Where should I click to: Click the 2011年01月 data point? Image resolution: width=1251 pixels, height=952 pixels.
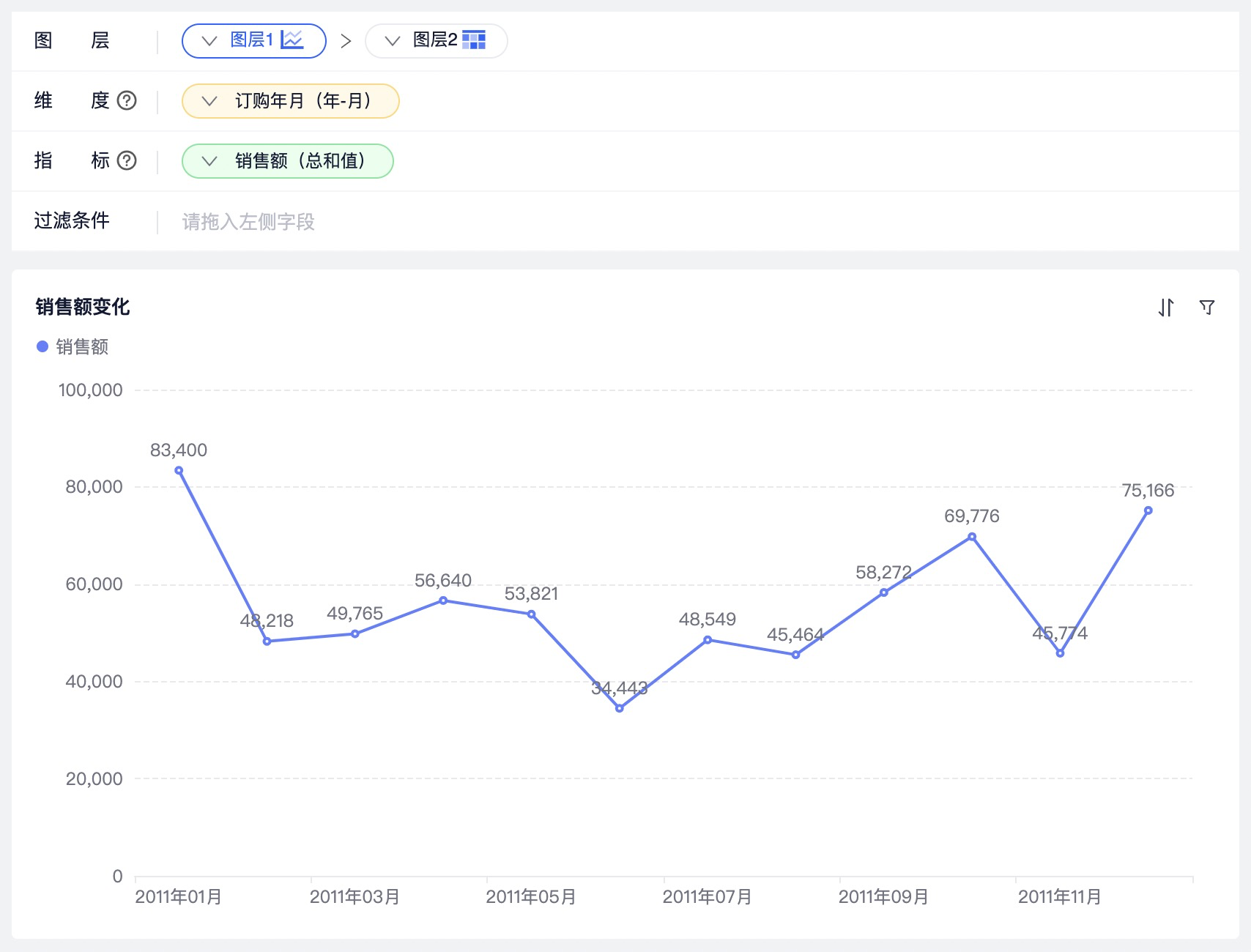click(x=179, y=471)
